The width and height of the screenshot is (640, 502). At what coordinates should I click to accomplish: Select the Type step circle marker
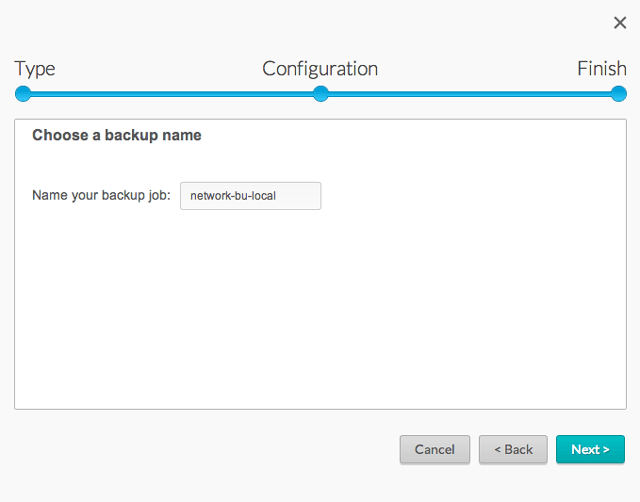pyautogui.click(x=23, y=94)
